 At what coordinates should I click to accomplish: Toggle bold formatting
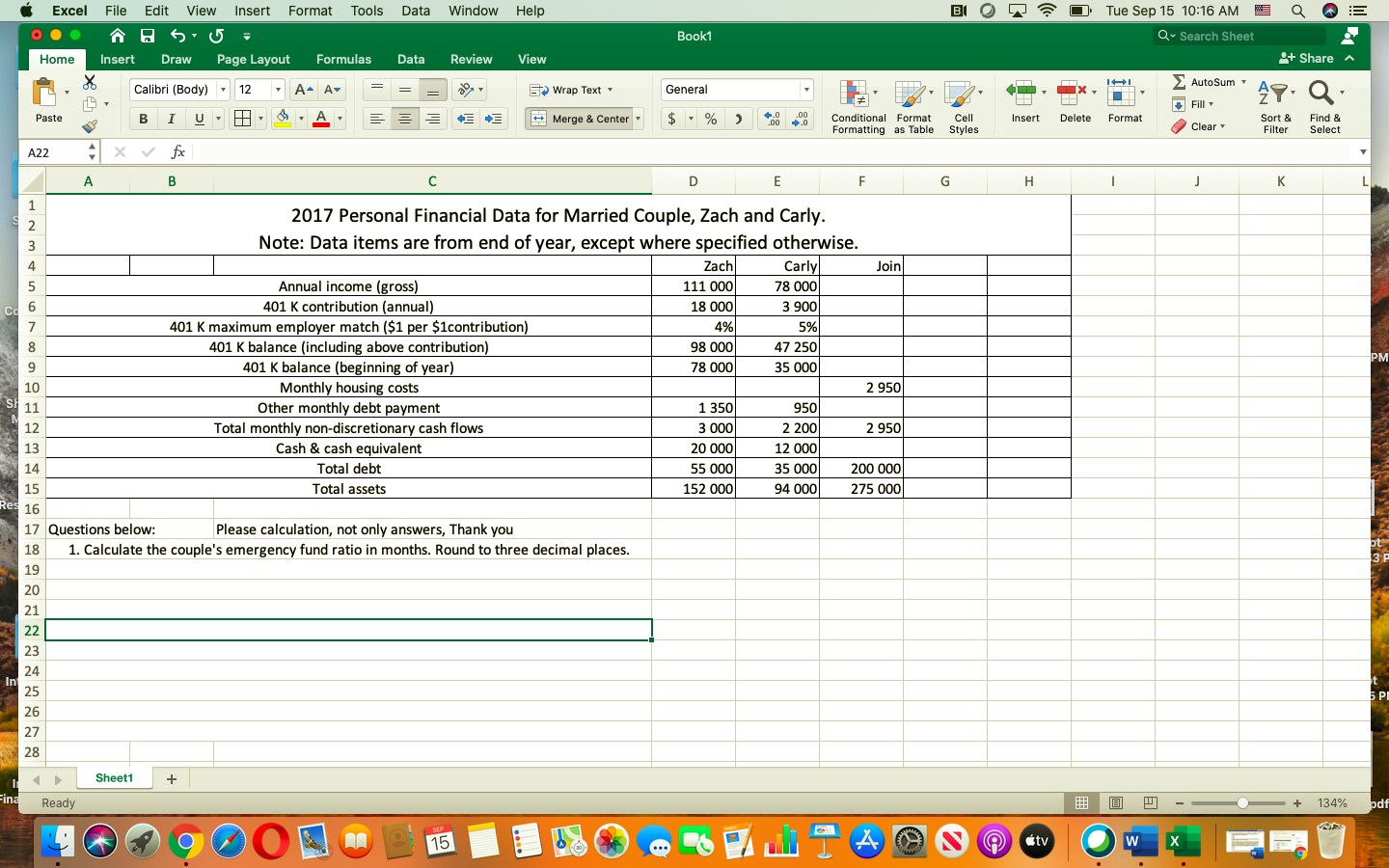[x=143, y=119]
